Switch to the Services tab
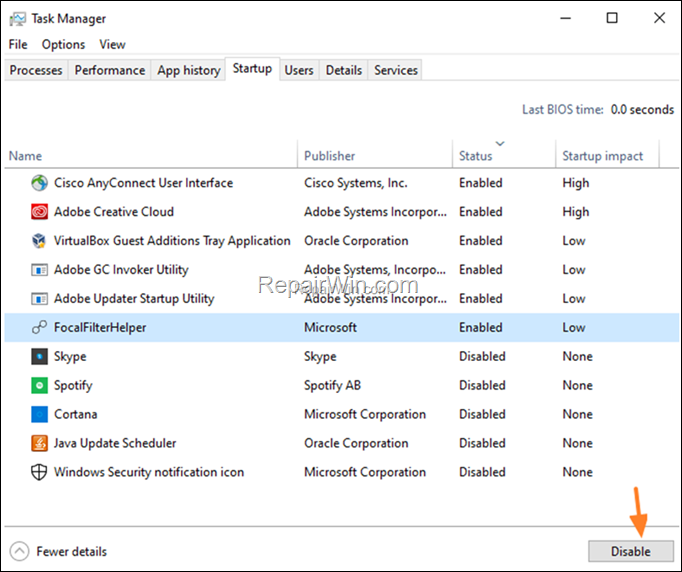The width and height of the screenshot is (682, 572). tap(395, 70)
